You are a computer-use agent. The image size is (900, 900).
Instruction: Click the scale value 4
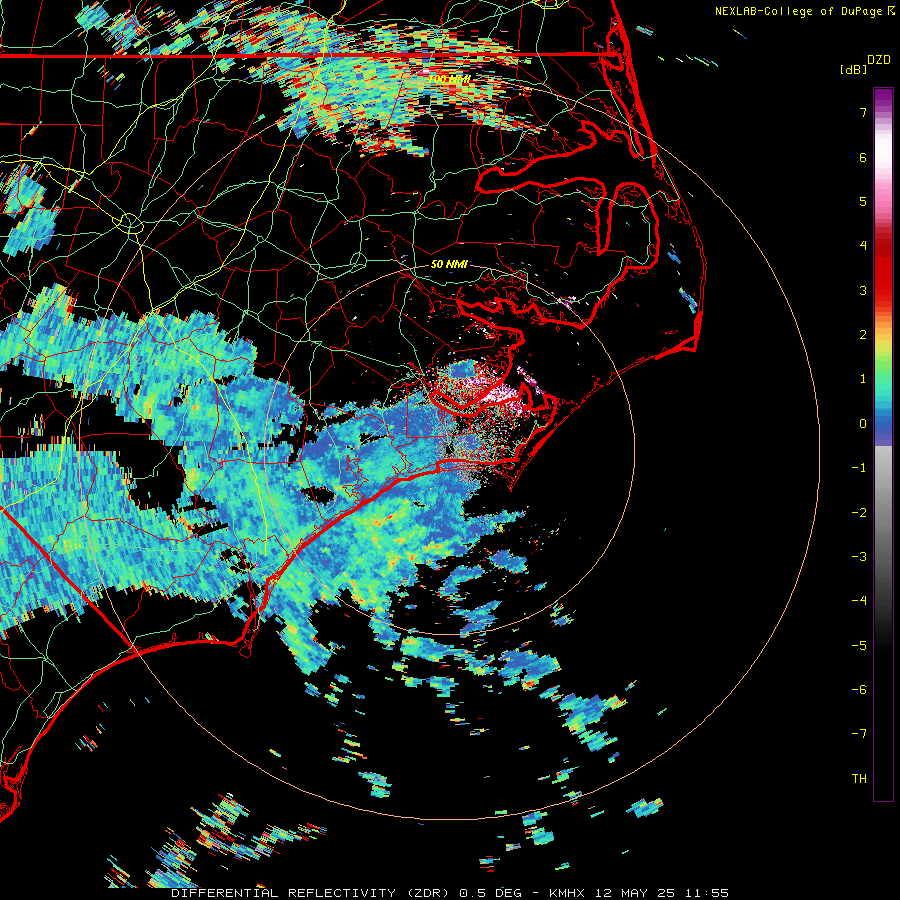[x=863, y=246]
